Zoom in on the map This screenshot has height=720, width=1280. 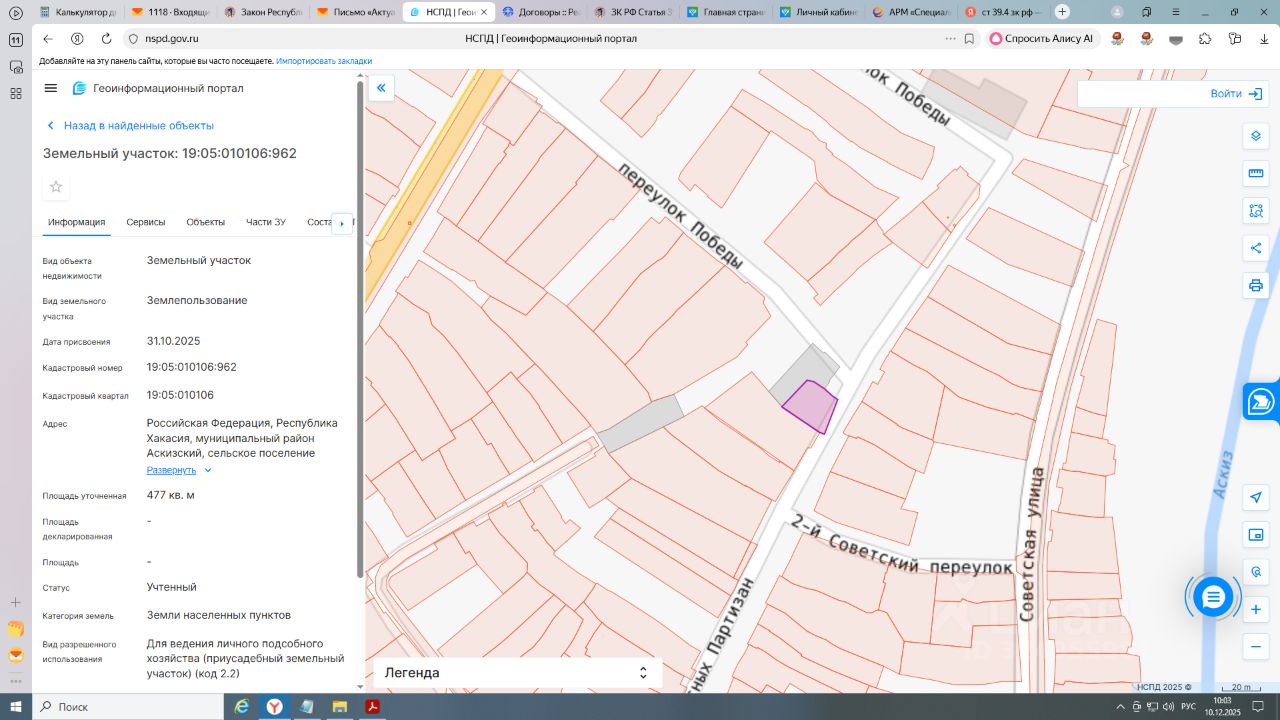(1257, 609)
